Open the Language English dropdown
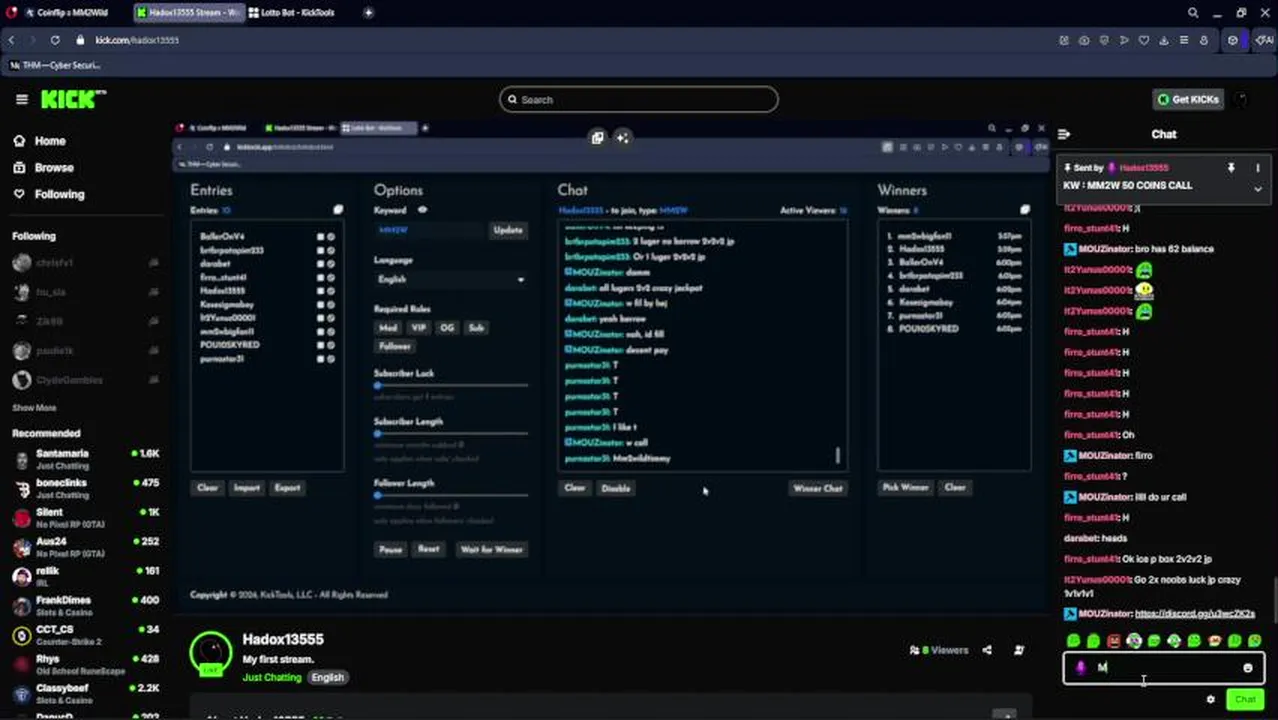 451,279
